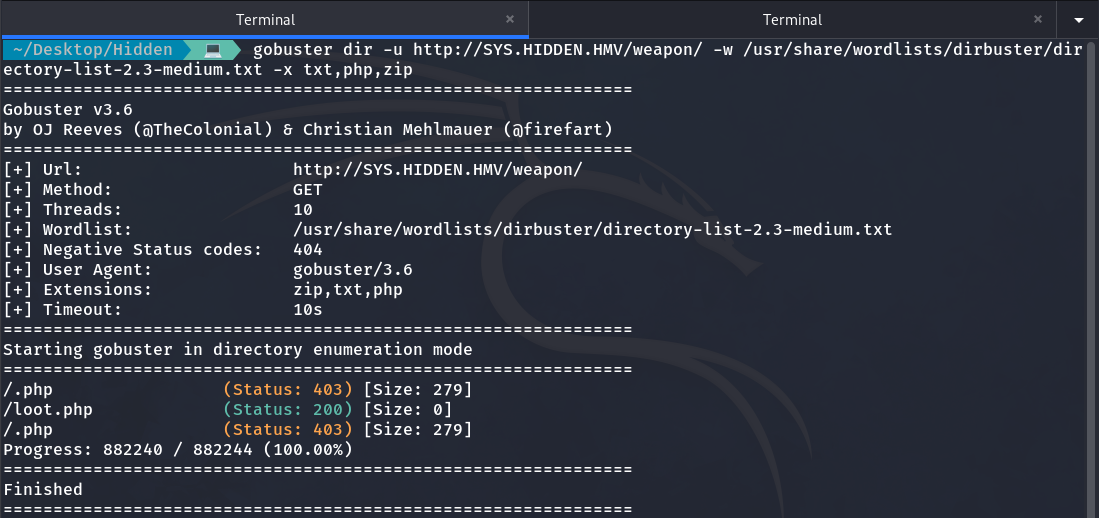This screenshot has height=518, width=1099.
Task: Switch to the first Terminal tab
Action: (x=265, y=20)
